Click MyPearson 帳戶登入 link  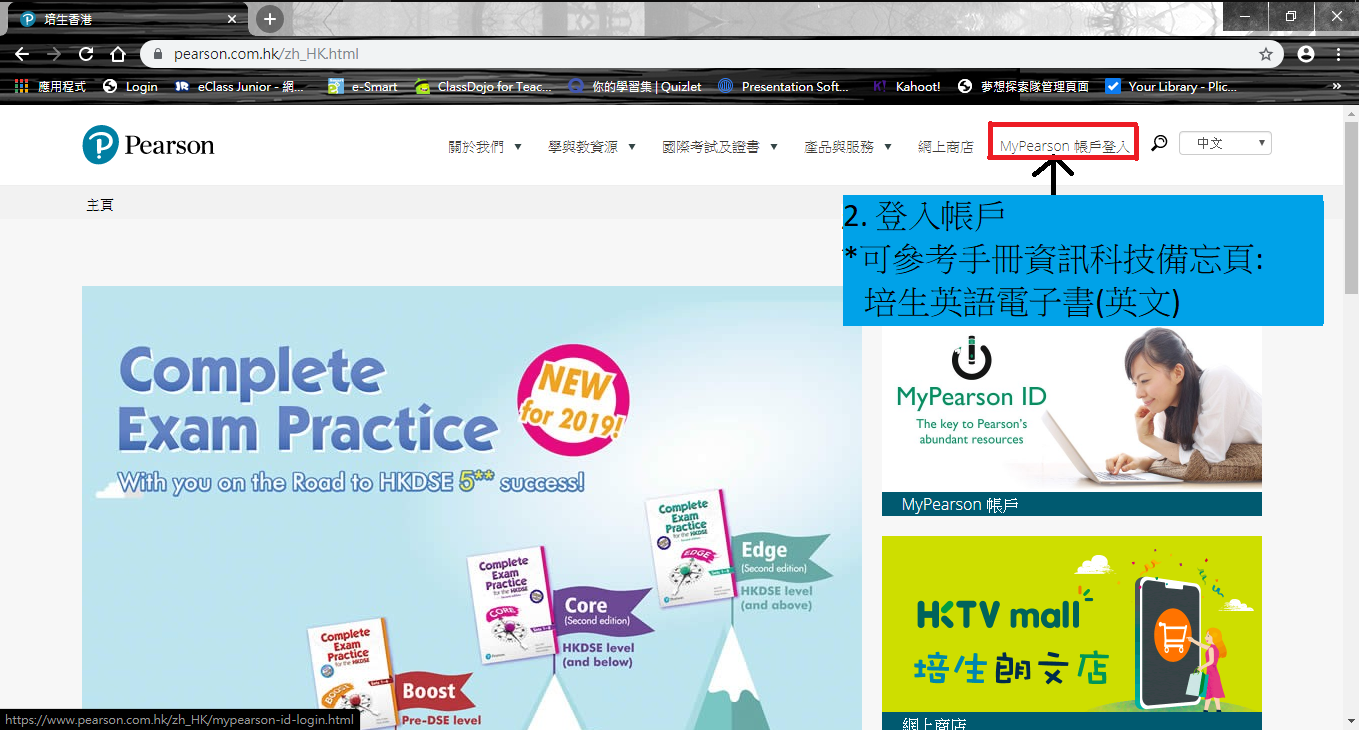click(x=1064, y=147)
